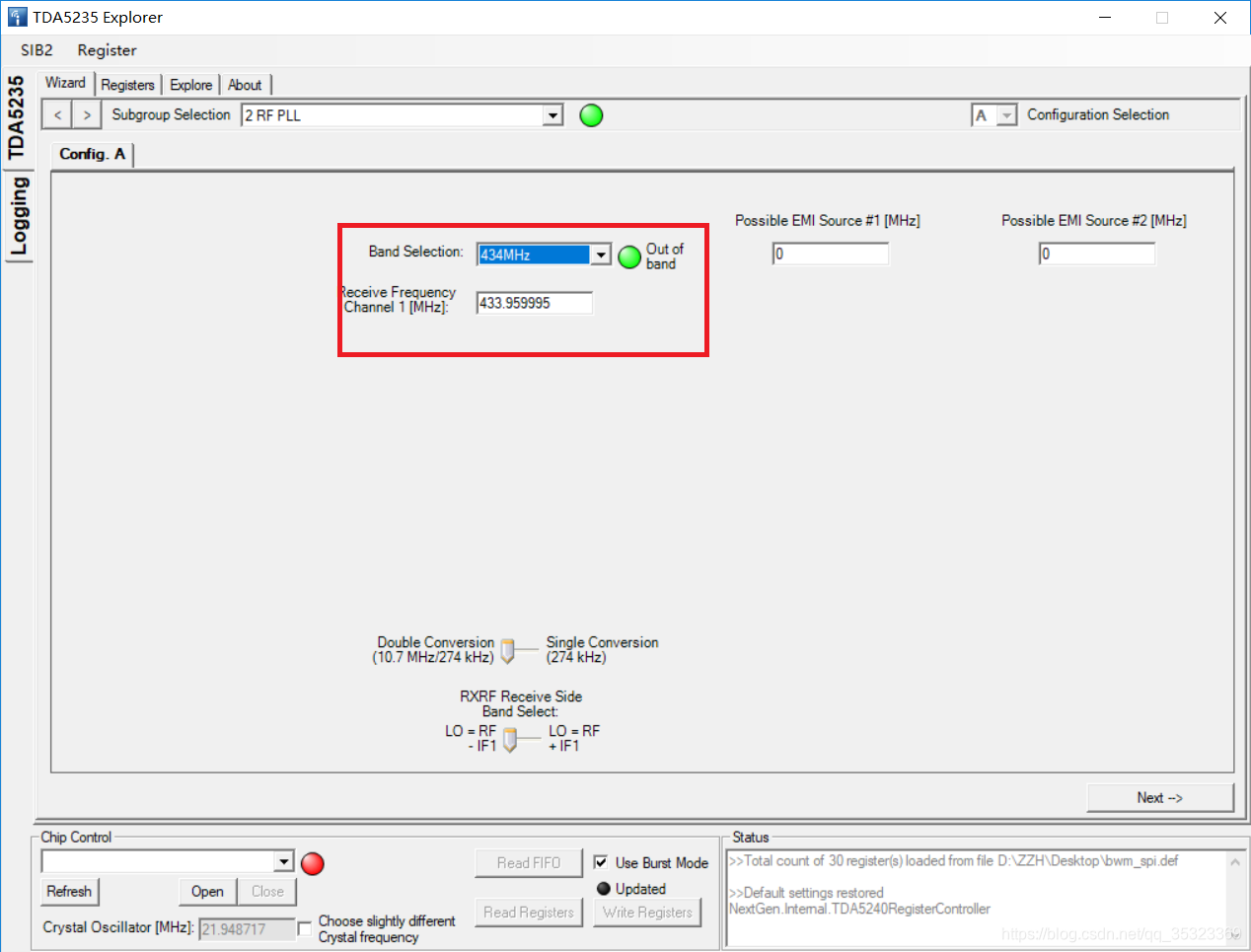Enable Choose slightly different Crystal frequency checkbox

(x=305, y=928)
